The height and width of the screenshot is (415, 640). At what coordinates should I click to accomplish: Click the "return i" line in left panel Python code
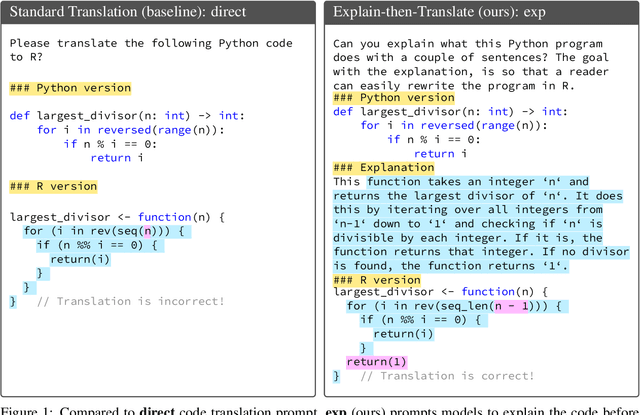pyautogui.click(x=116, y=159)
